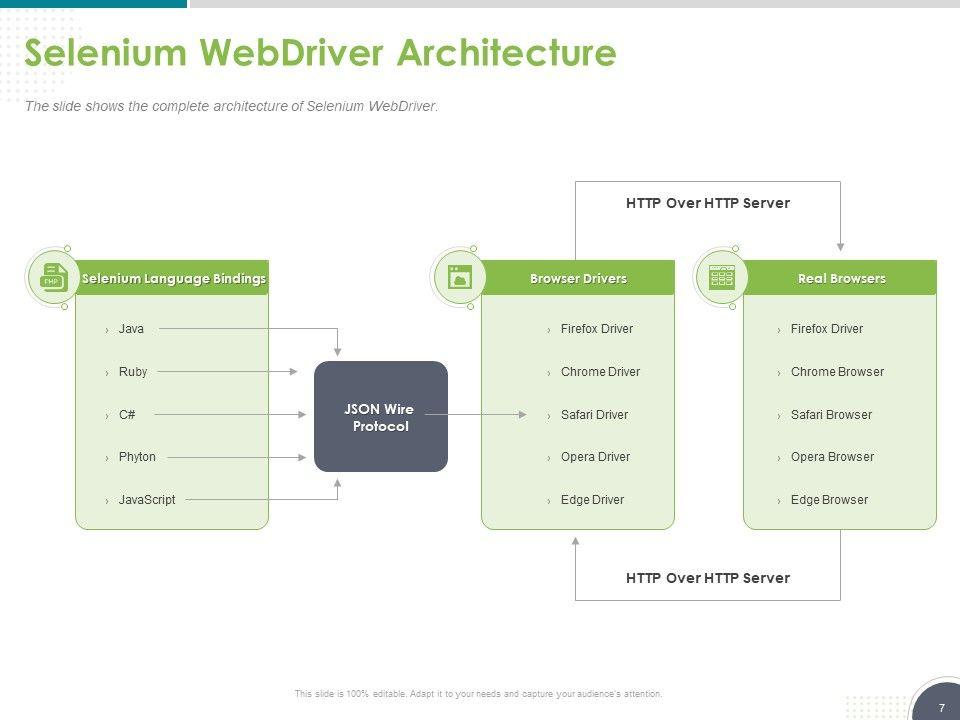This screenshot has width=960, height=720.
Task: Click the slide title Selenium WebDriver Architecture
Action: 320,52
